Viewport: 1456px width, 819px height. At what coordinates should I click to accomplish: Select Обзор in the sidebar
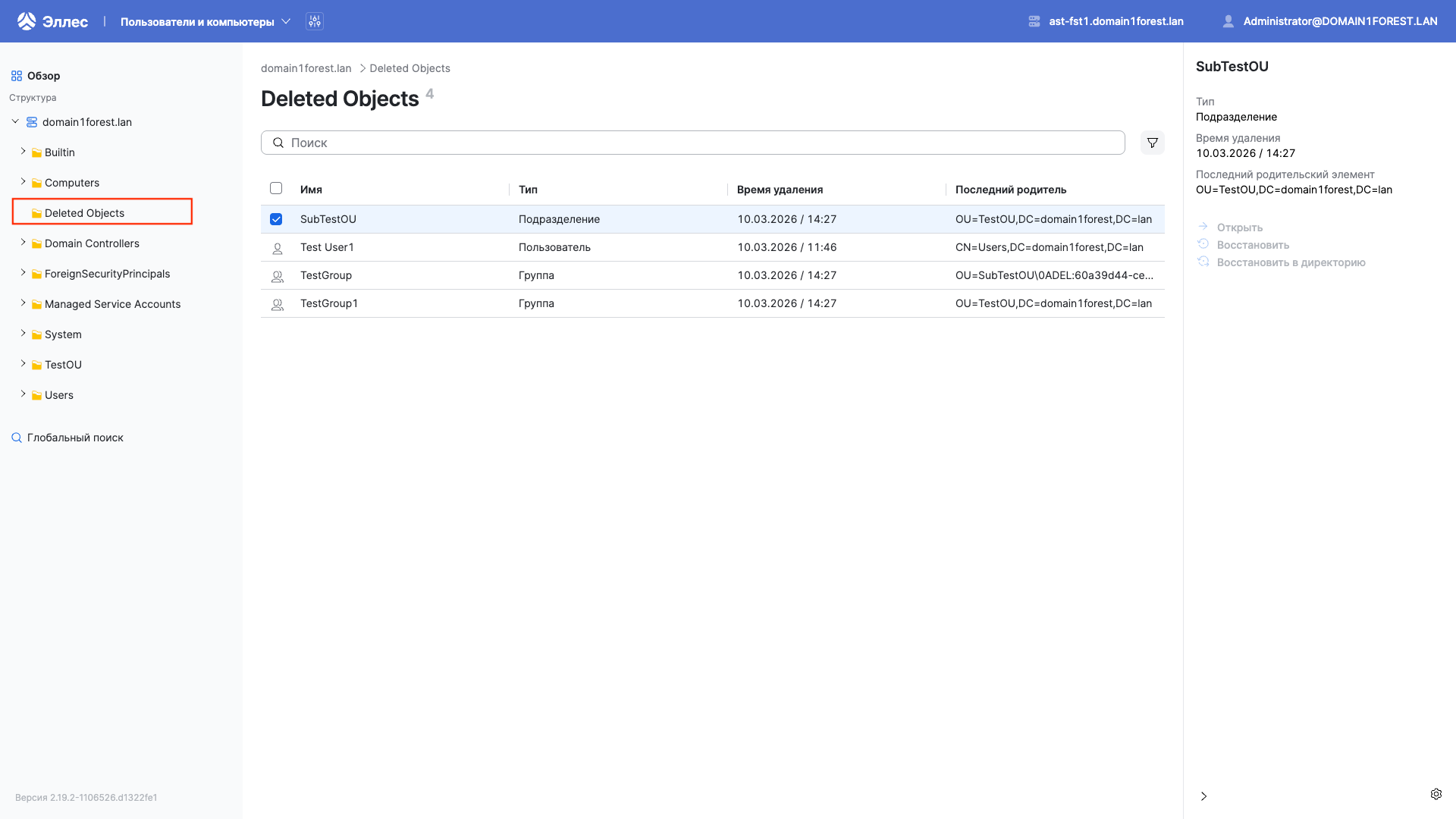pyautogui.click(x=43, y=76)
